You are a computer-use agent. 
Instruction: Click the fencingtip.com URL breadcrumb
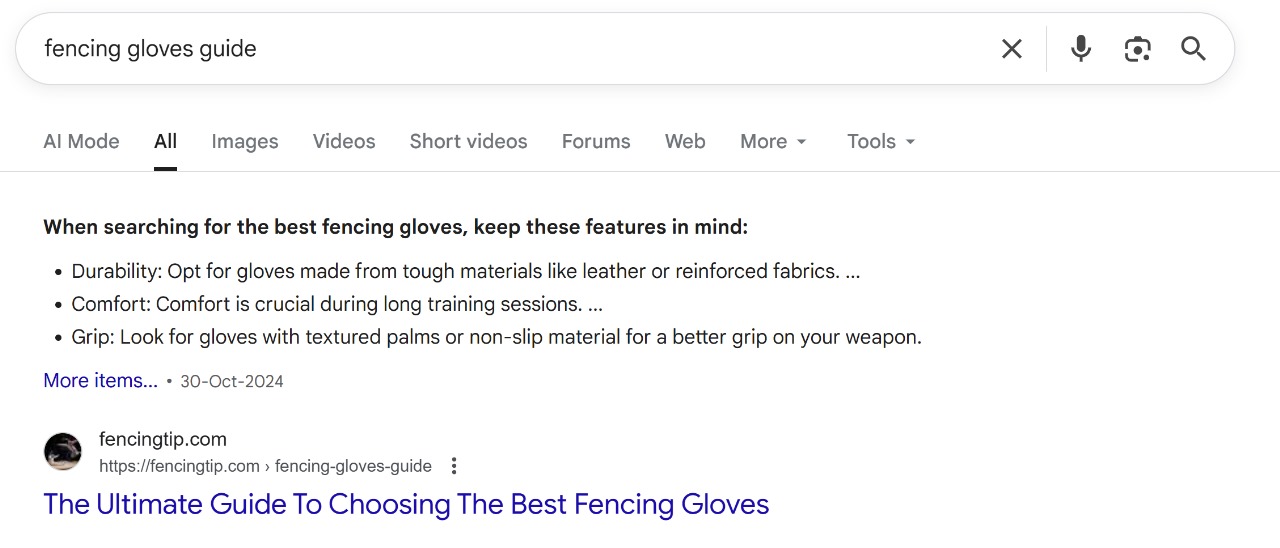coord(265,466)
